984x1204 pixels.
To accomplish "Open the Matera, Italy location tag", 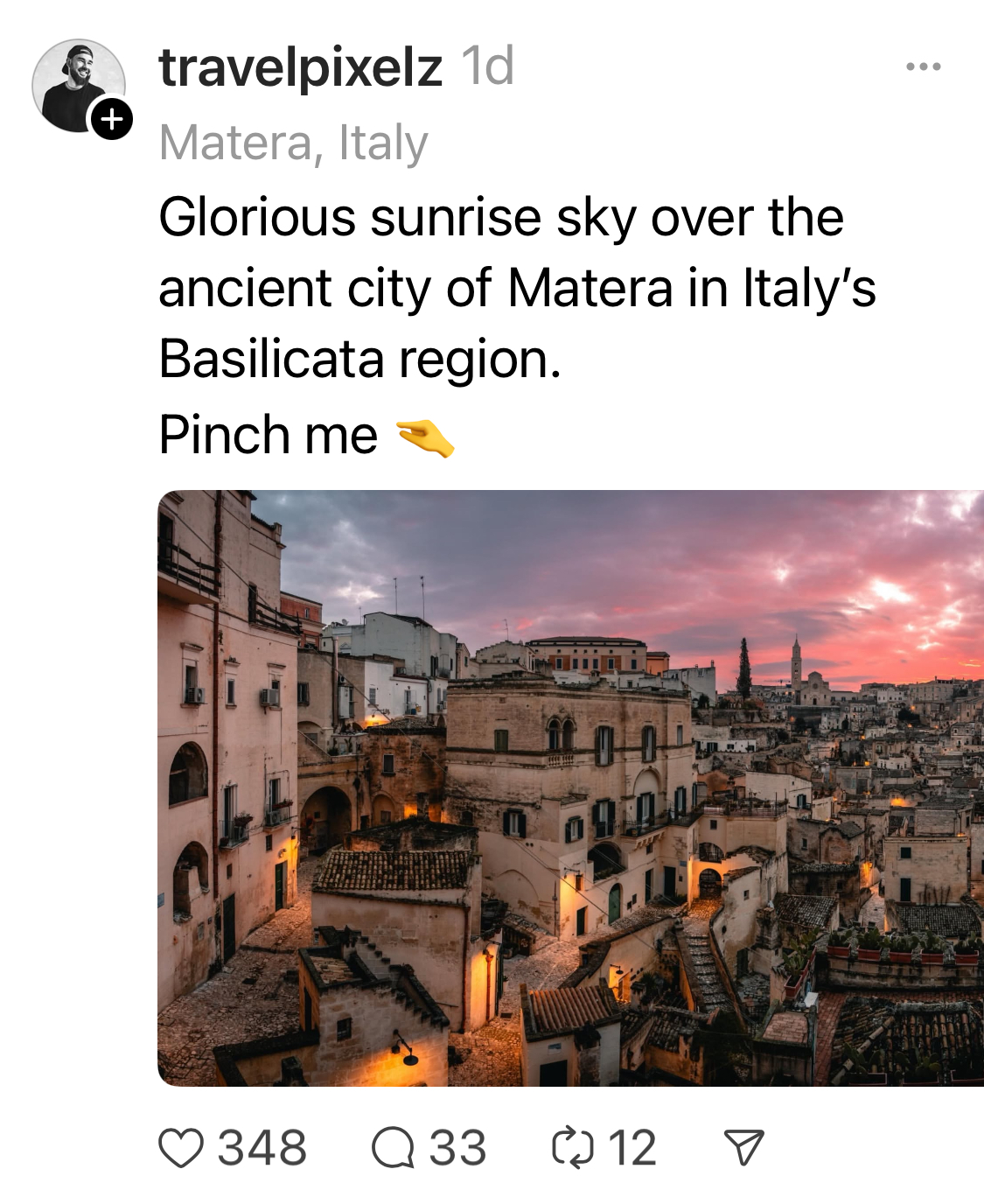I will [x=294, y=143].
